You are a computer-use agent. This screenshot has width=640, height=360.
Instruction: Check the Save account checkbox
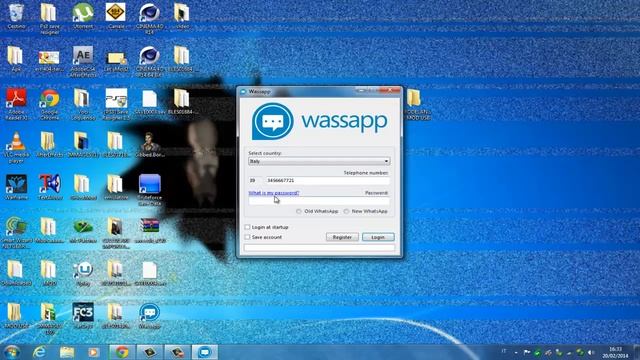tap(247, 237)
